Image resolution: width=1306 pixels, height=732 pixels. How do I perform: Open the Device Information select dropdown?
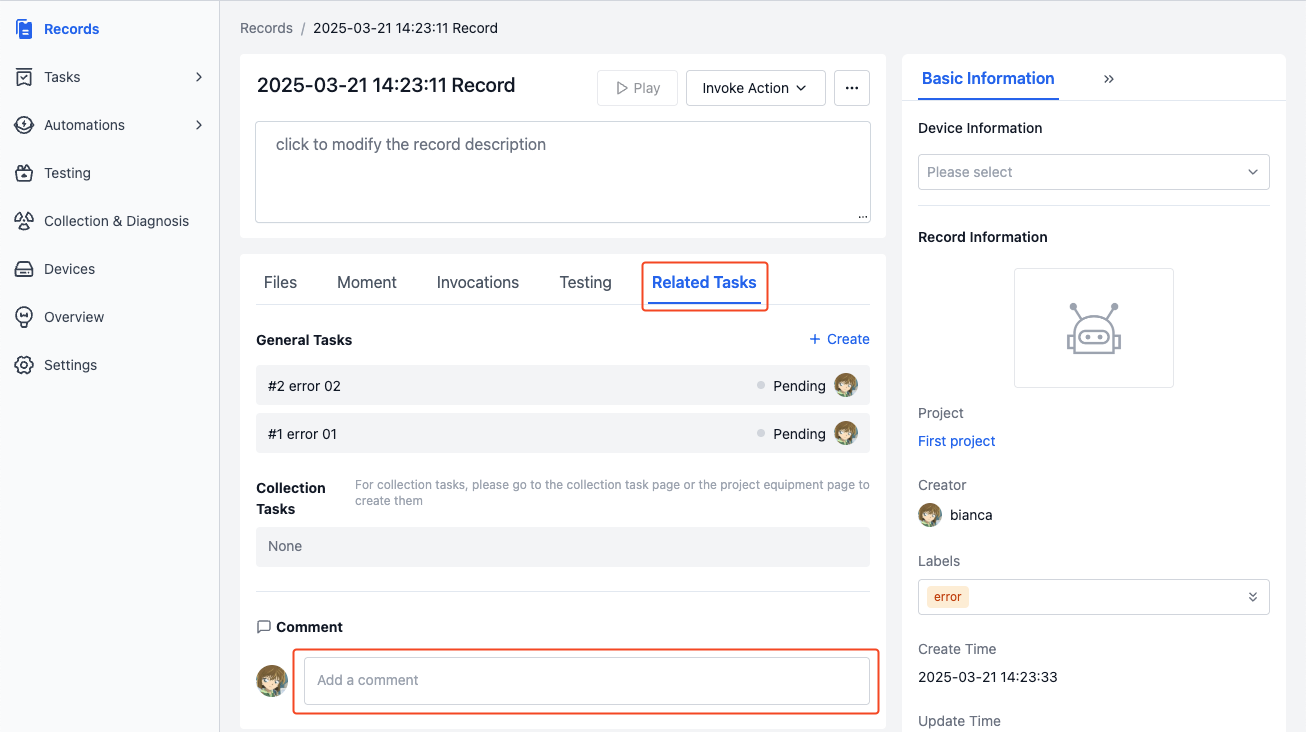(1094, 172)
